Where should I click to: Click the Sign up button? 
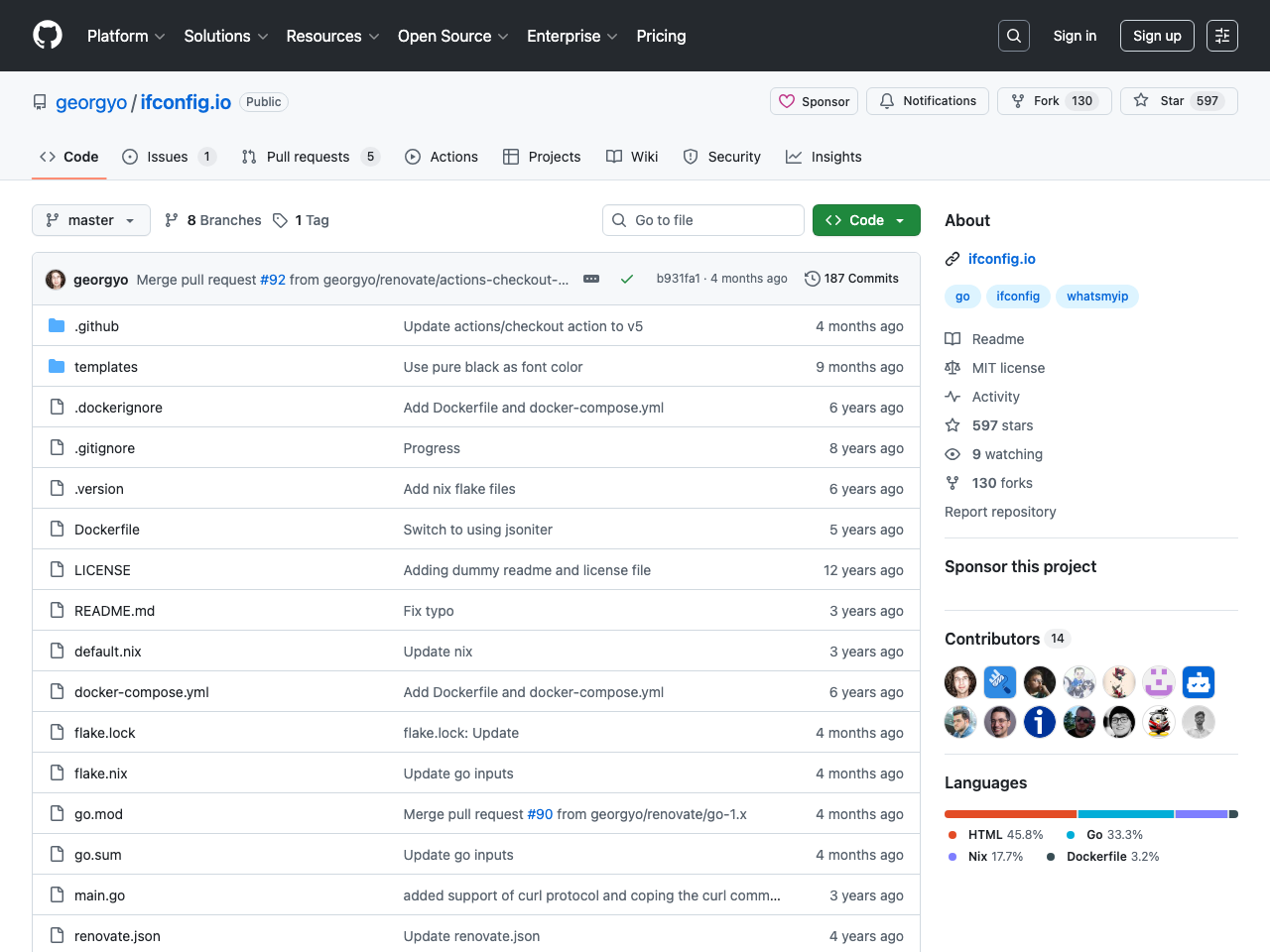click(x=1157, y=36)
